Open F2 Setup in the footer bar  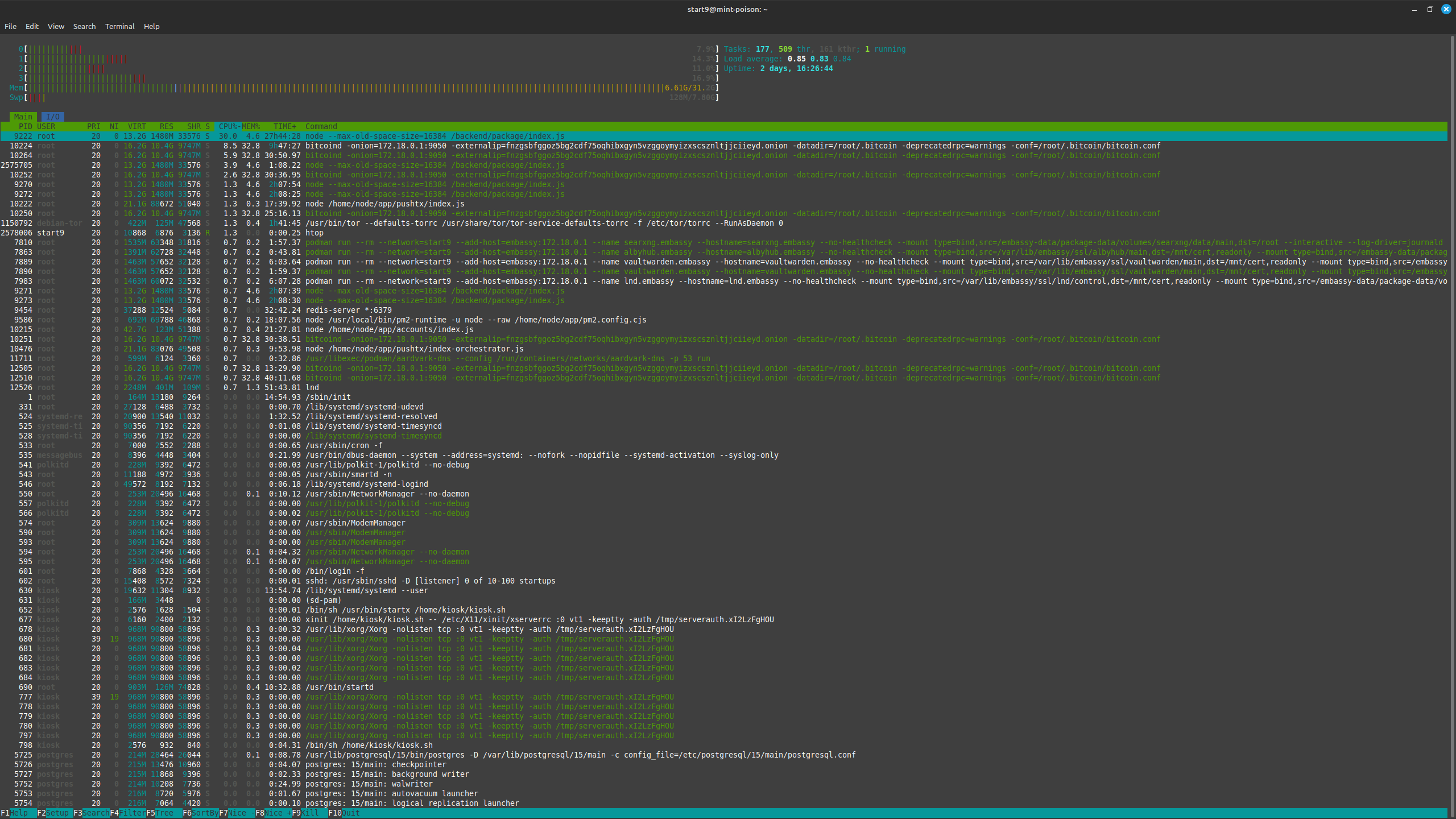click(56, 813)
